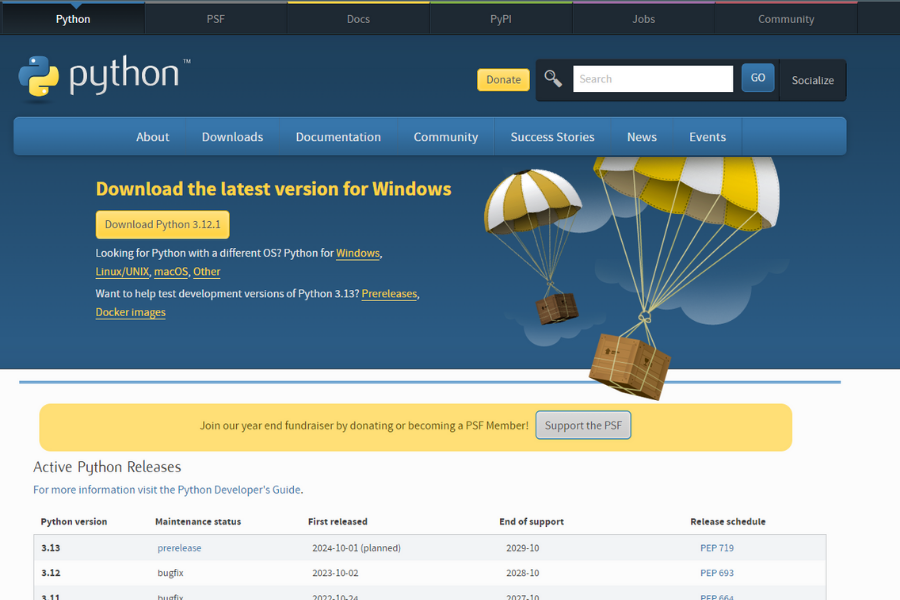
Task: Open PEP 719 release schedule
Action: (x=717, y=548)
